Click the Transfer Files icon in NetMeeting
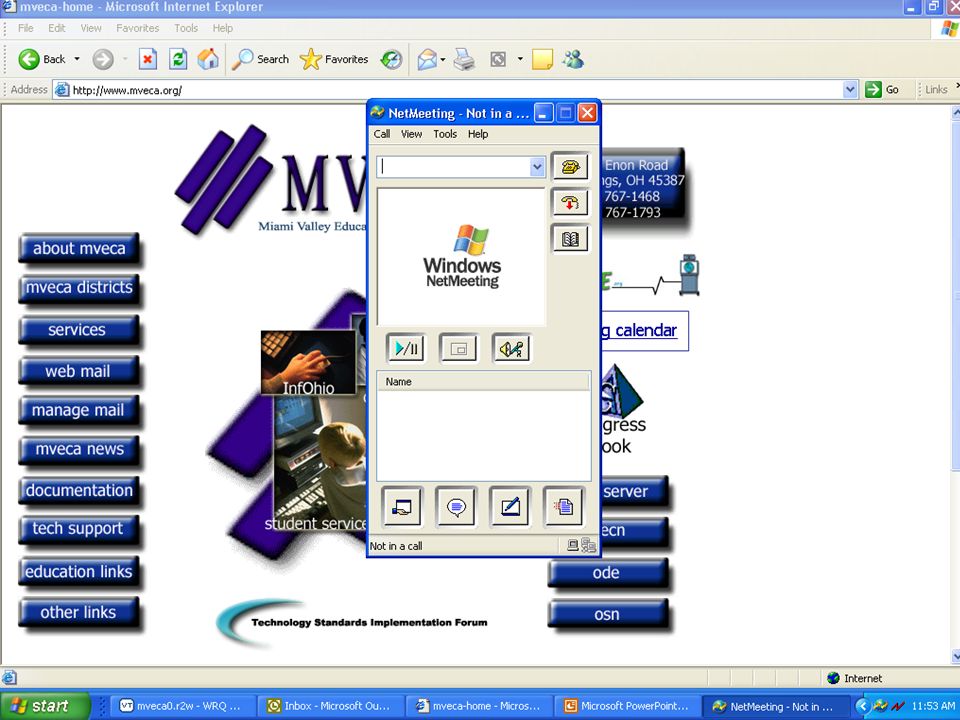Screen dimensions: 960x720 564,507
